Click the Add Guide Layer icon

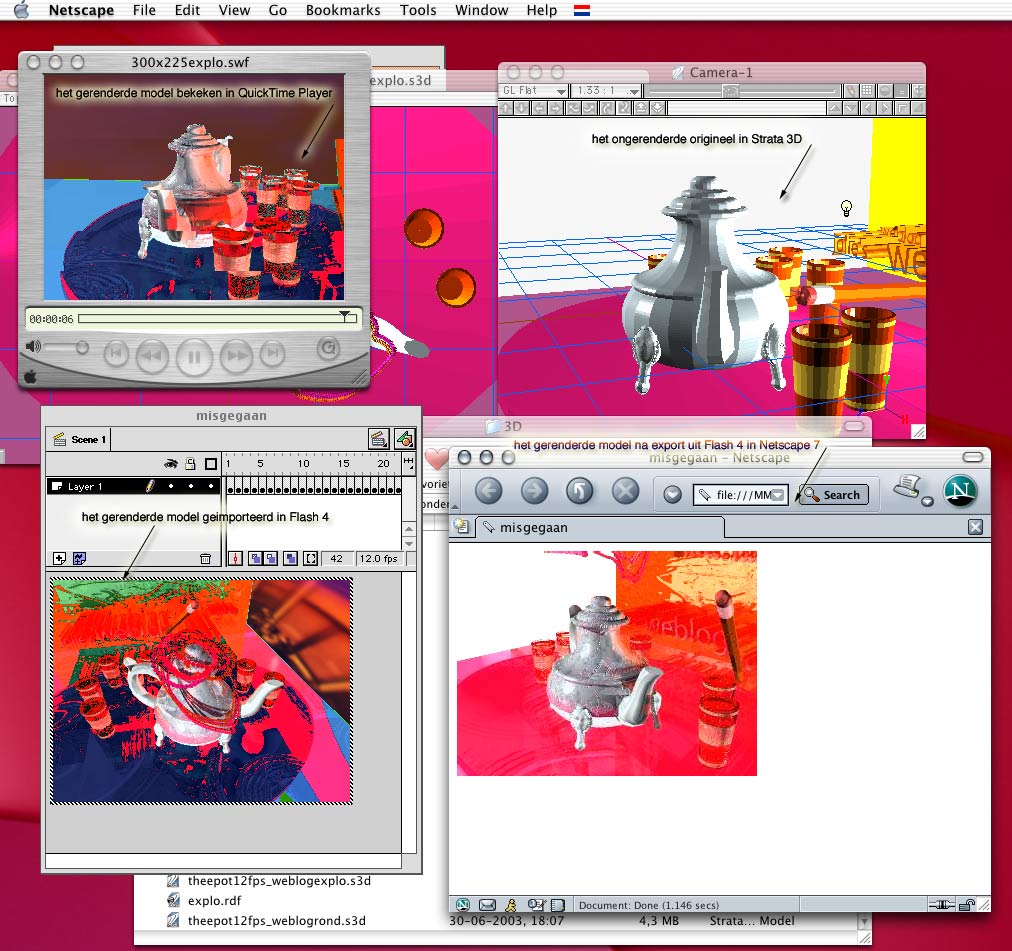[x=79, y=558]
